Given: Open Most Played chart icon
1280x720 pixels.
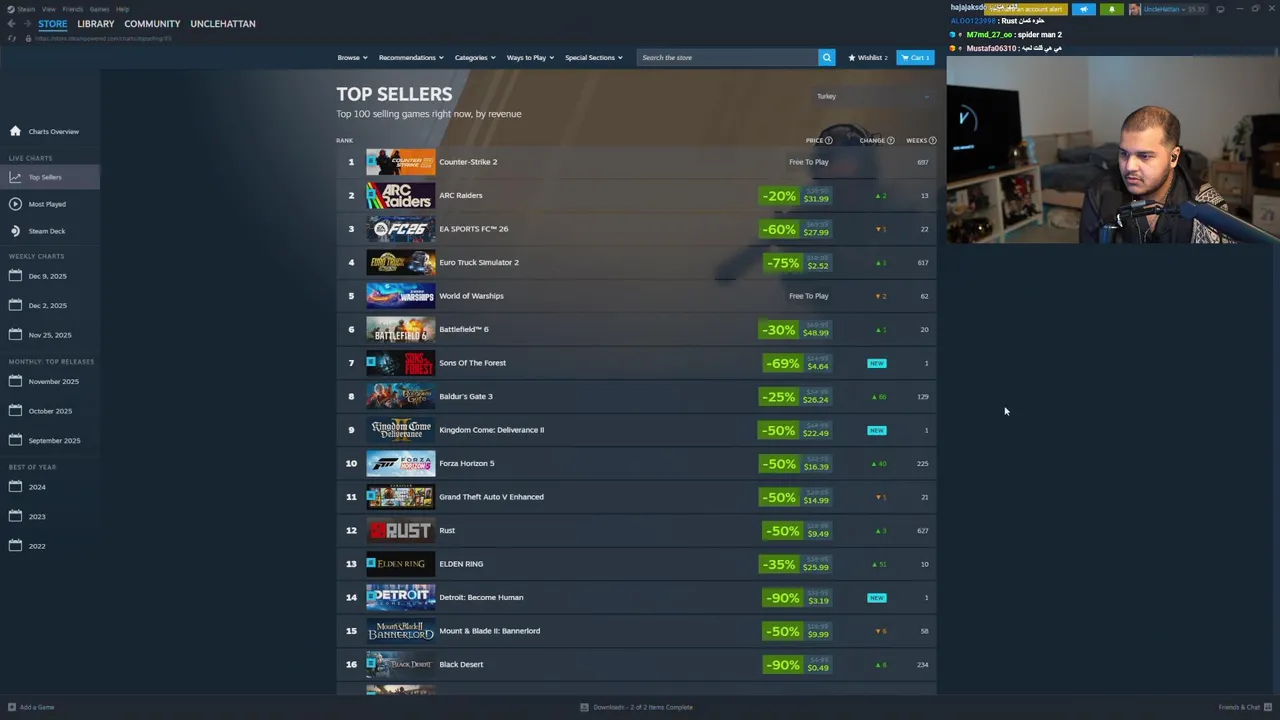Looking at the screenshot, I should tap(15, 204).
